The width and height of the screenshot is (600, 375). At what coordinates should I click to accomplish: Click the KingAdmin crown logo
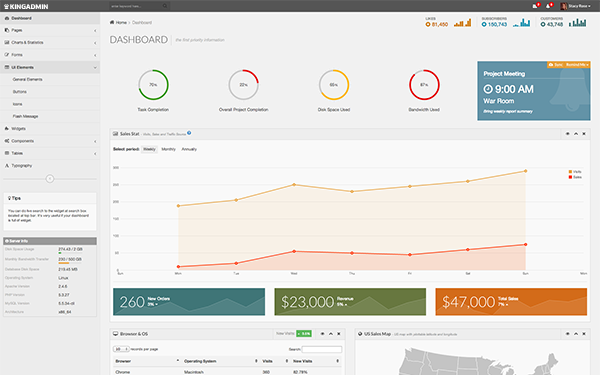tap(6, 6)
